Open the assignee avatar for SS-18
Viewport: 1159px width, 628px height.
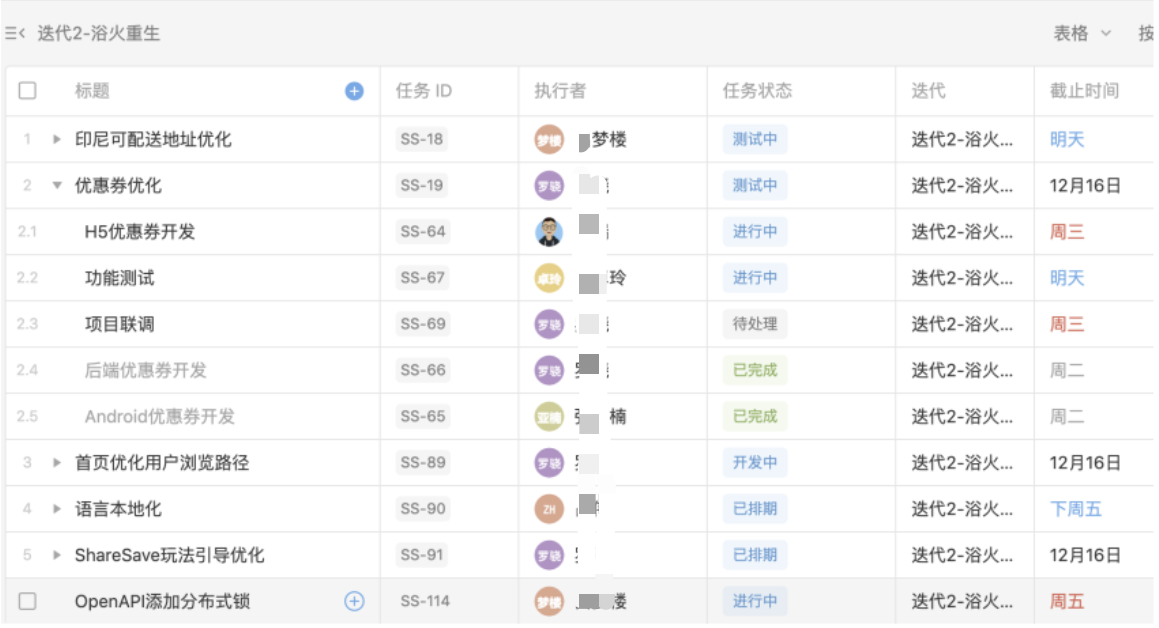(x=549, y=140)
